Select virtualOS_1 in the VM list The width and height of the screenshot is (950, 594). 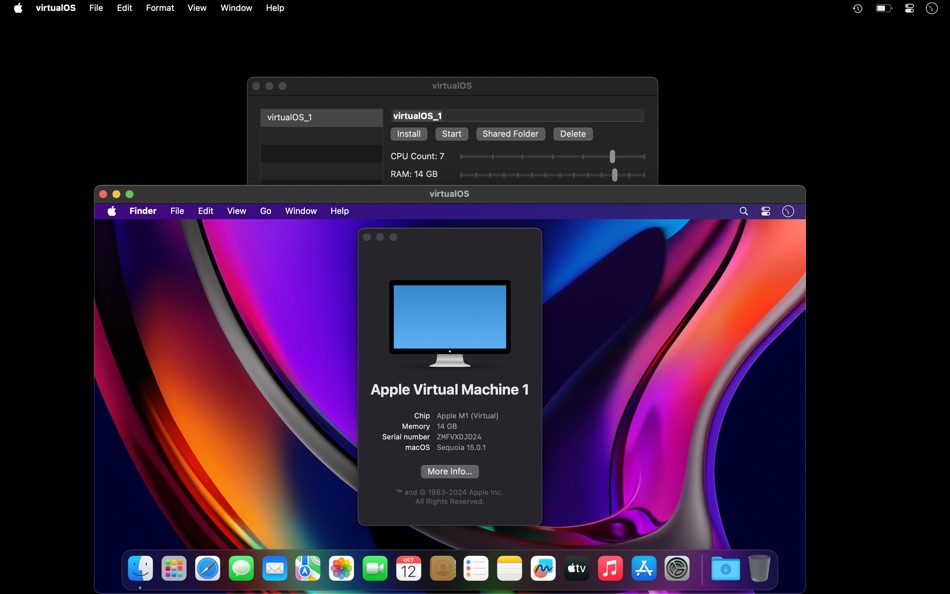[x=322, y=118]
